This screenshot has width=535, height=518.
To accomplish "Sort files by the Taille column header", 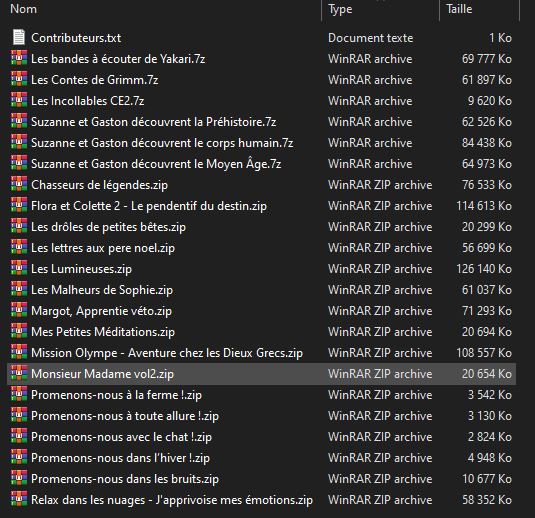I will (x=459, y=9).
